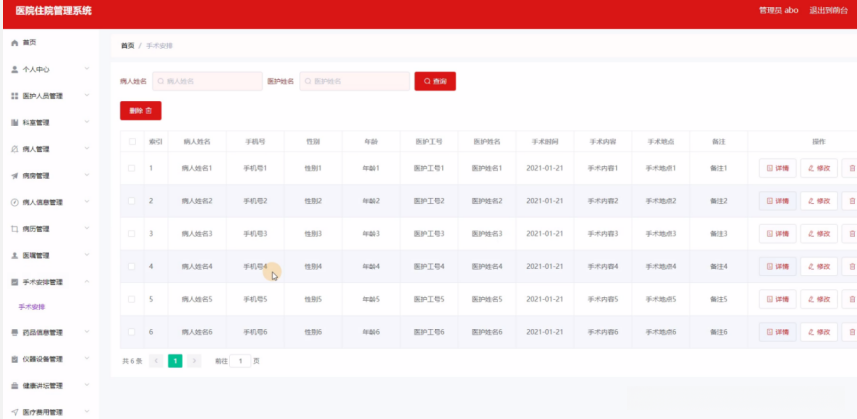The height and width of the screenshot is (419, 857).
Task: Click 修改 for row 1
Action: (x=819, y=168)
